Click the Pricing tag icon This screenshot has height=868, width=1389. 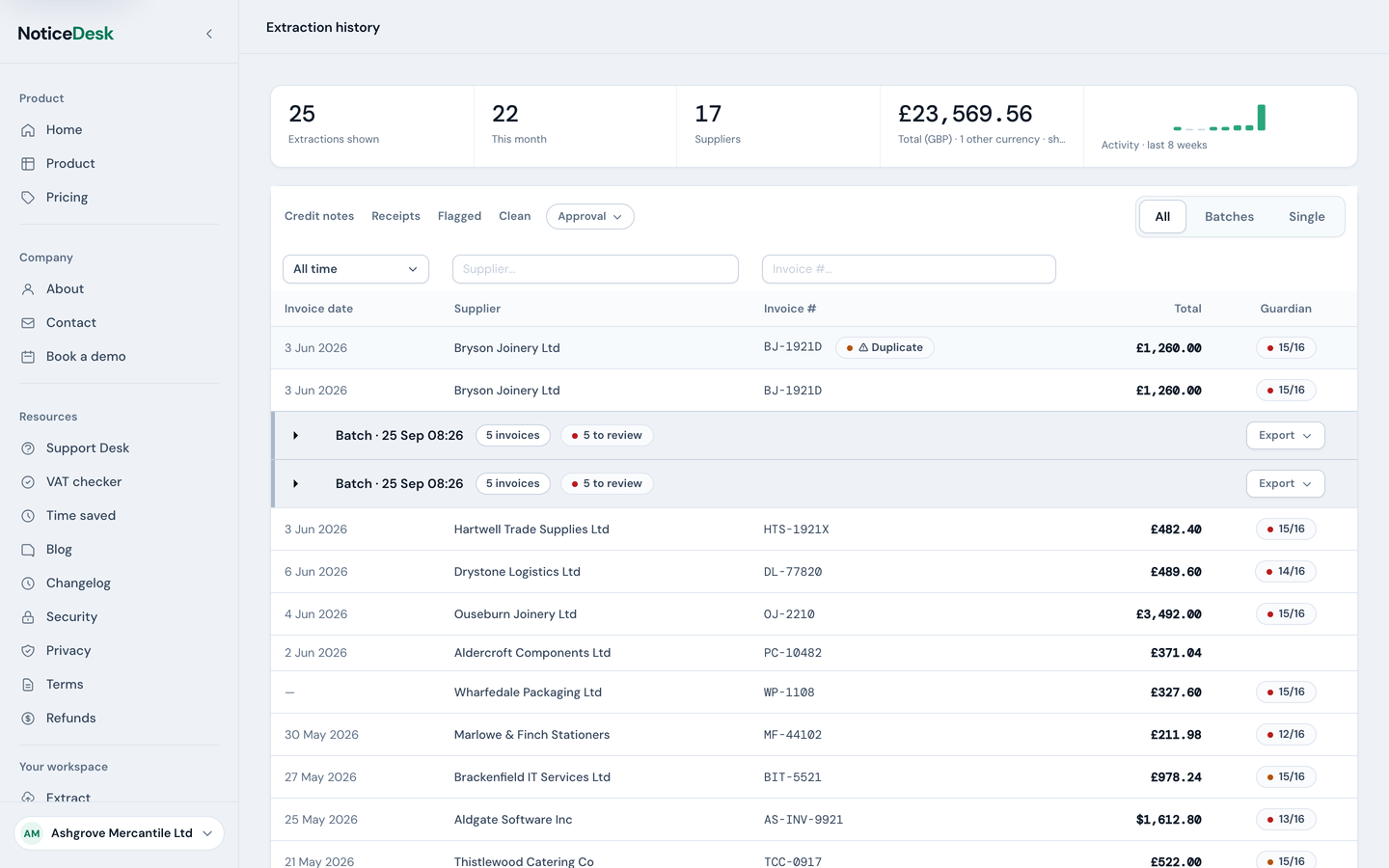click(28, 198)
